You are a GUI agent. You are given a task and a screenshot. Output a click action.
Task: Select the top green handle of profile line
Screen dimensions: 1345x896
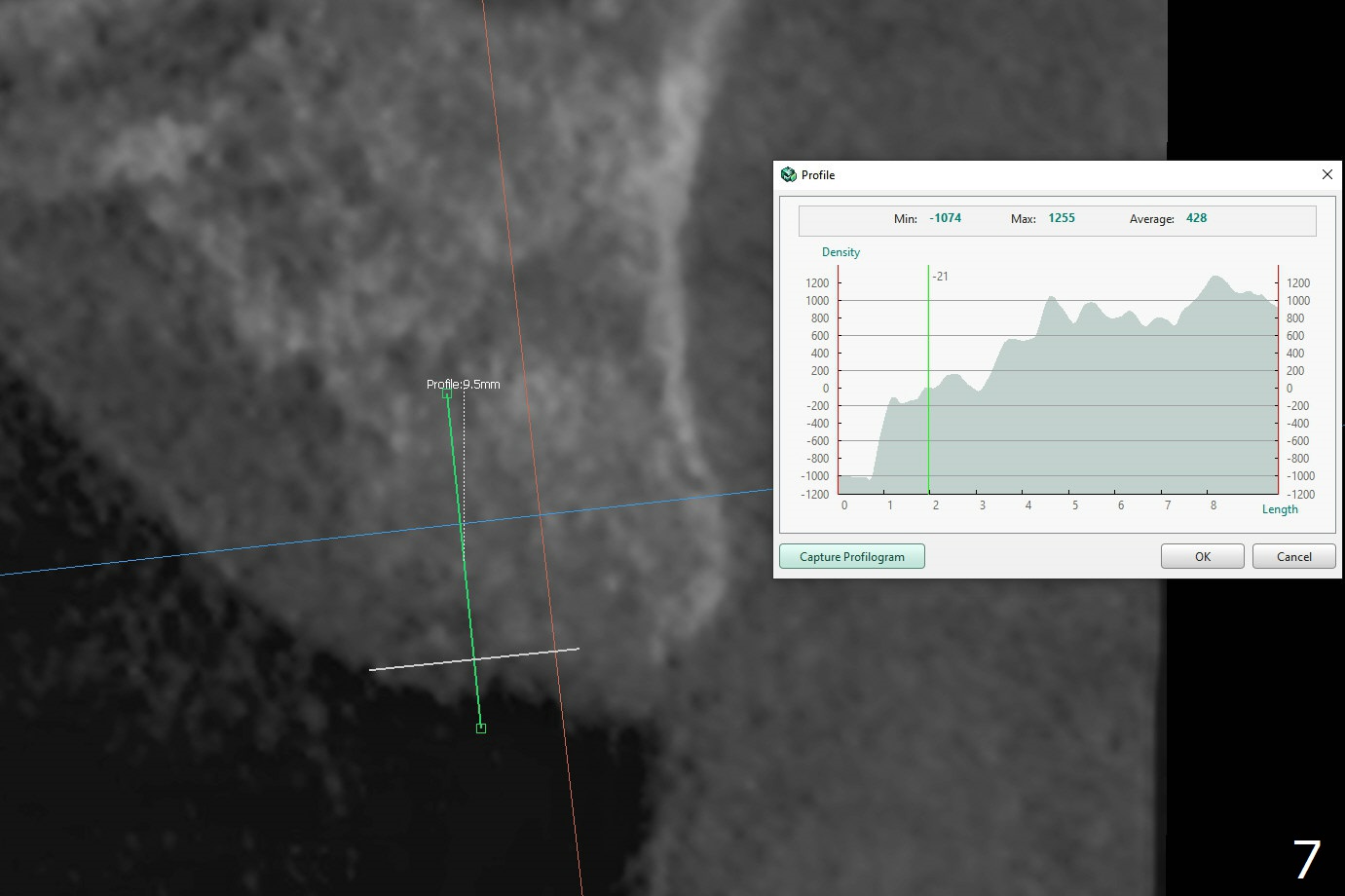click(447, 393)
